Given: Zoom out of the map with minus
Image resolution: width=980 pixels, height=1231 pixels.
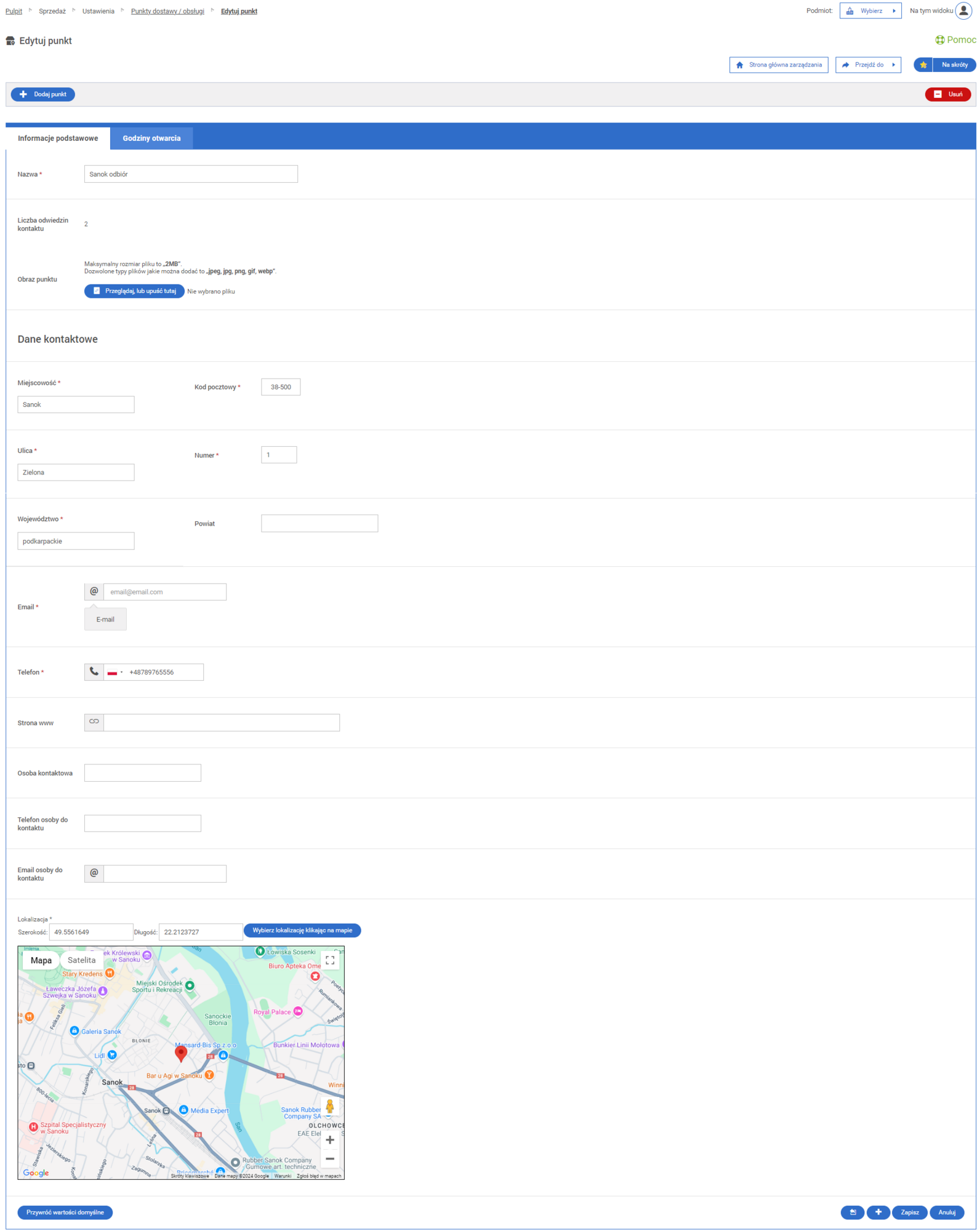Looking at the screenshot, I should pos(330,1159).
